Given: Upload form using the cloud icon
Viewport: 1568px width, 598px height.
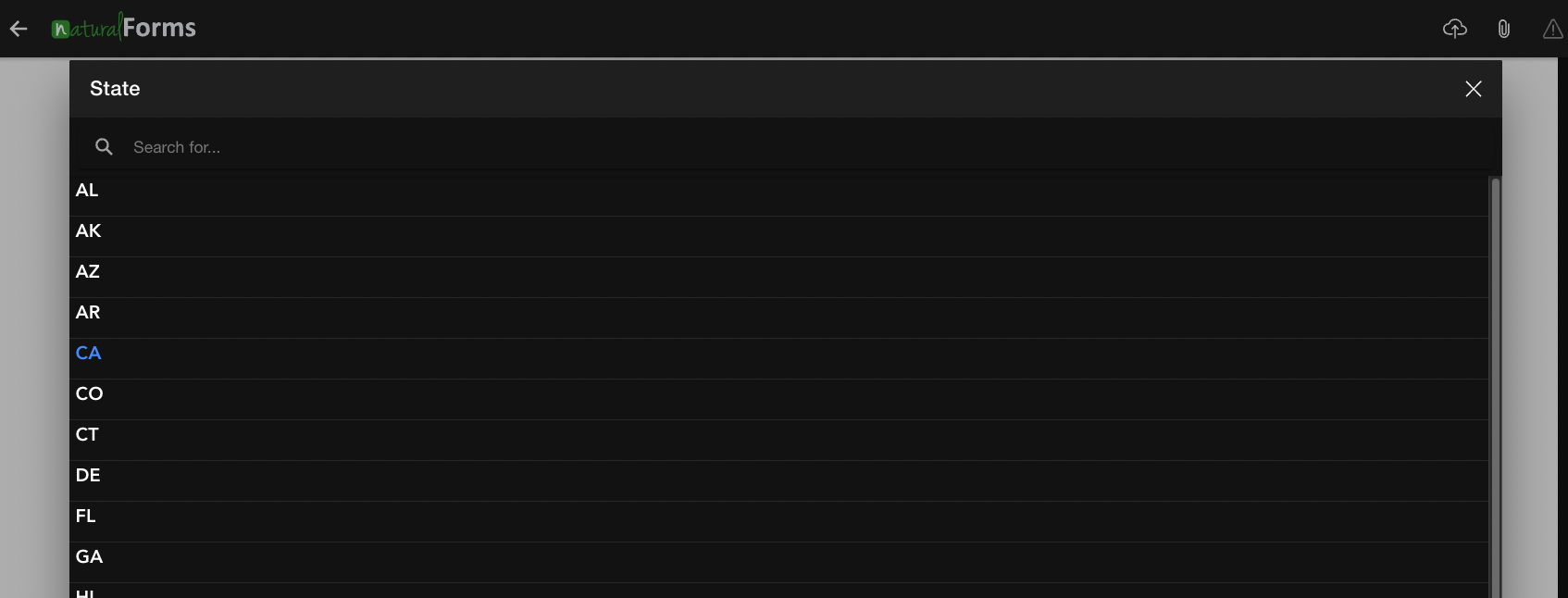Looking at the screenshot, I should (x=1455, y=29).
